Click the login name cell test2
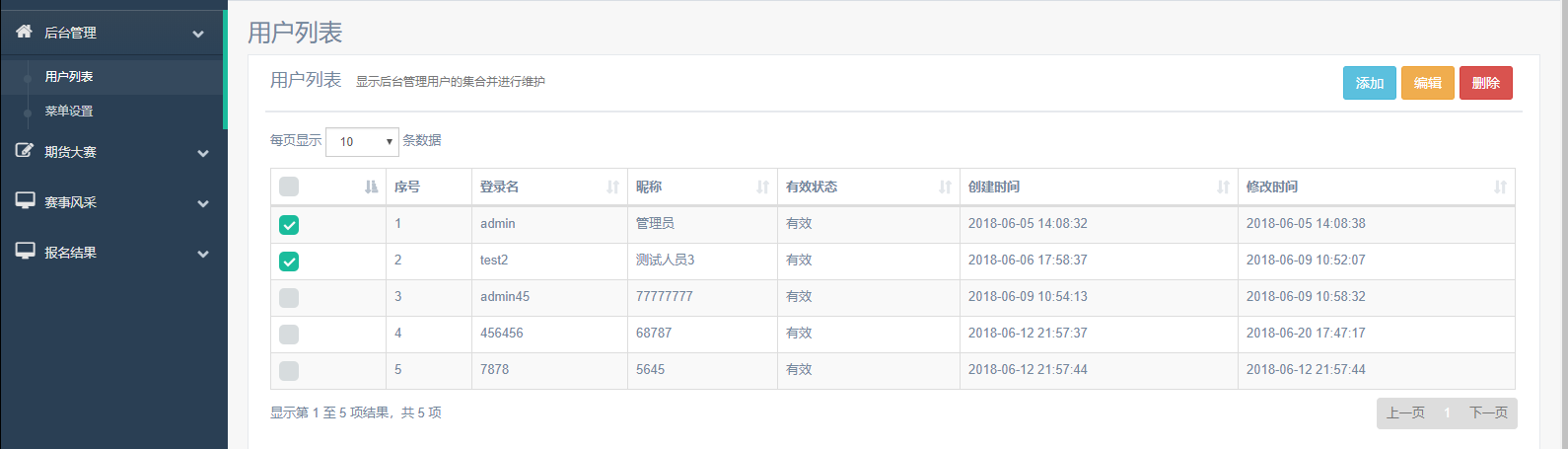 tap(494, 260)
